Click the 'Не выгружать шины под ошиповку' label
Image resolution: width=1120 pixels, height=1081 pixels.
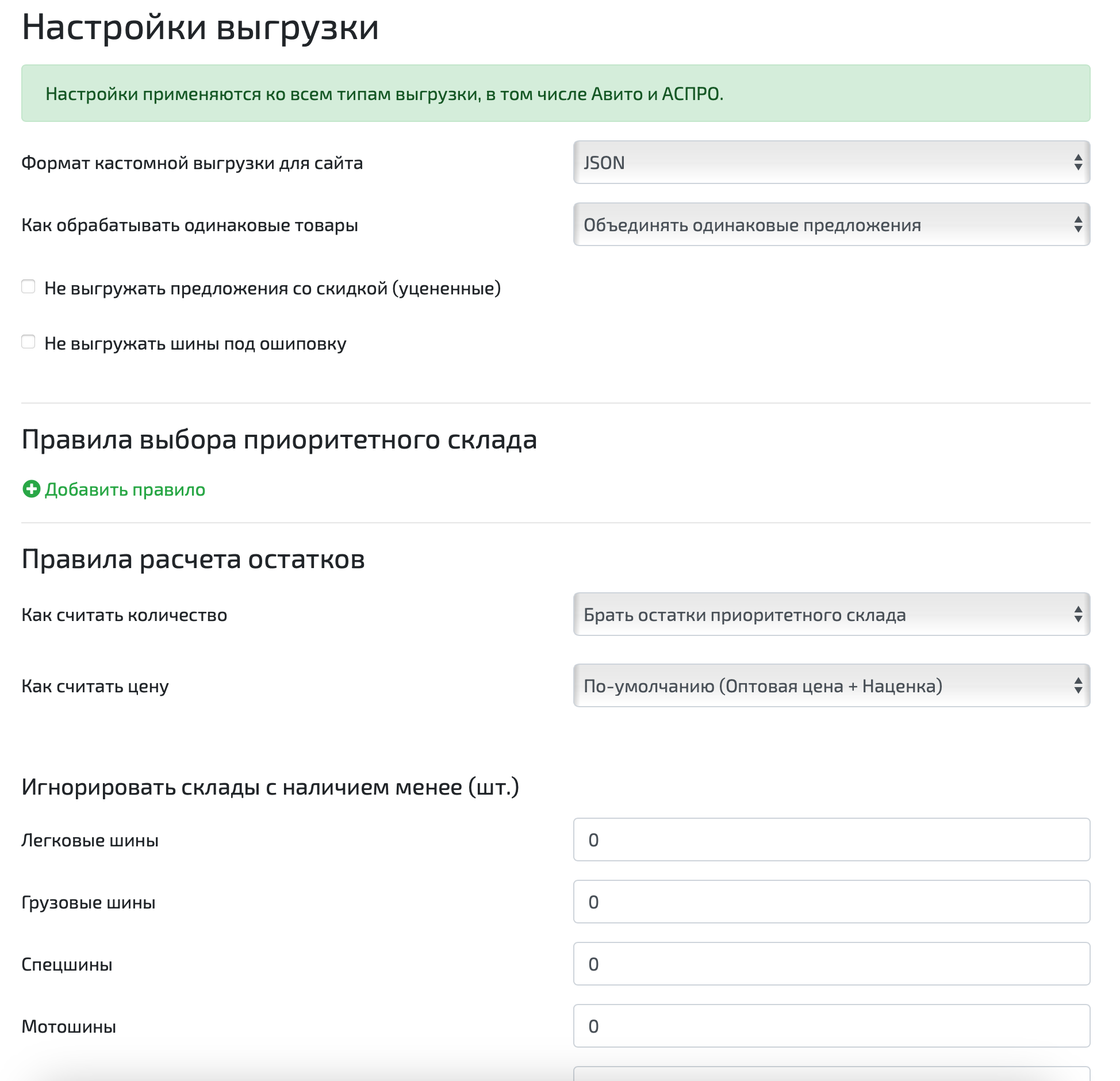(x=195, y=344)
